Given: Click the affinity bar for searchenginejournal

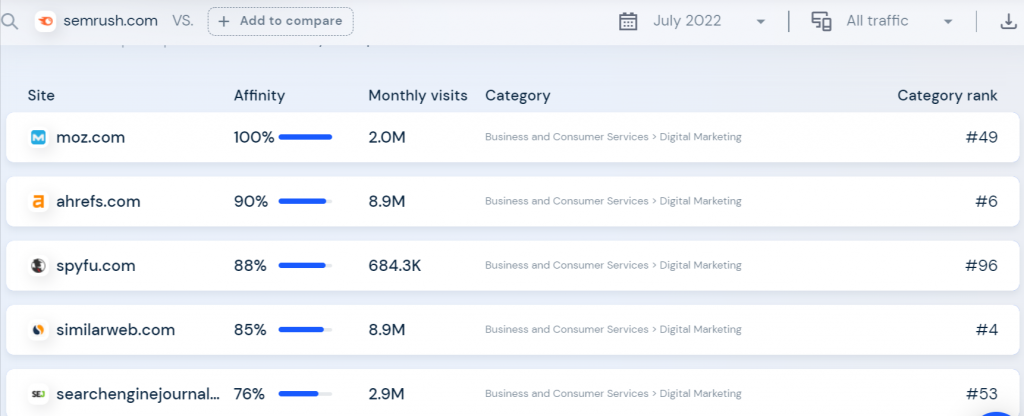Looking at the screenshot, I should (x=306, y=394).
